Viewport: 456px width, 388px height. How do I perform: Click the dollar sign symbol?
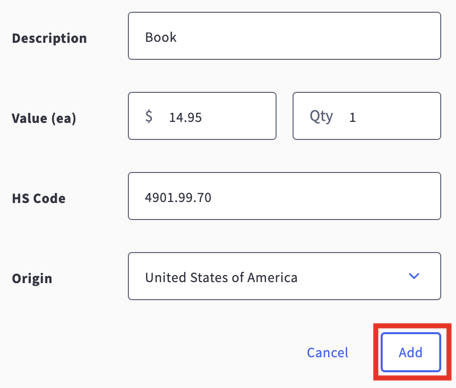(149, 117)
